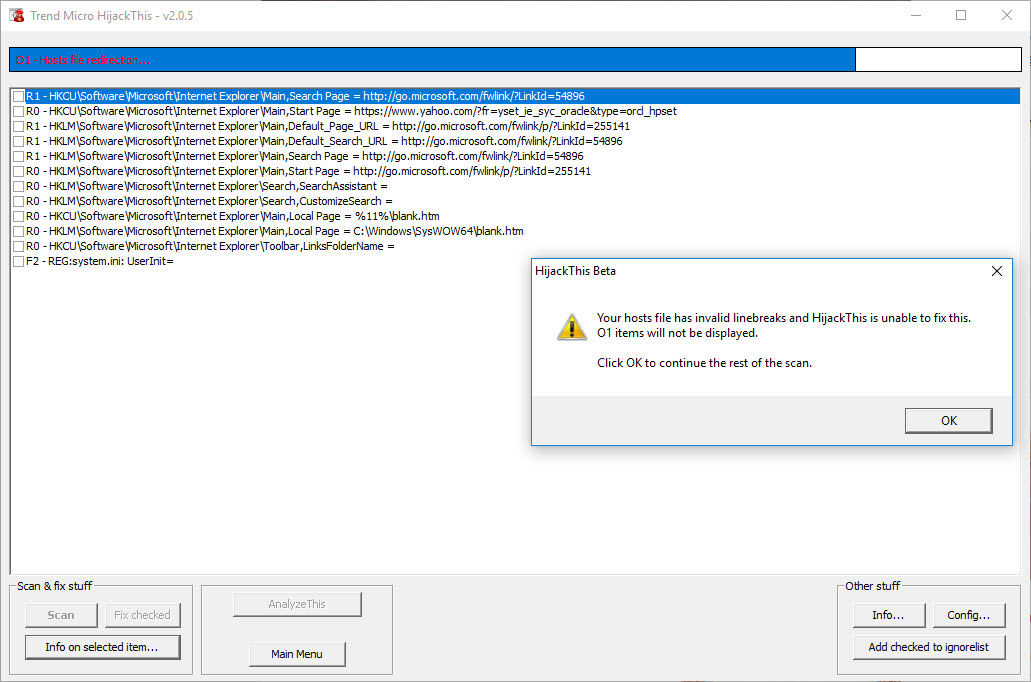Select the F2 REG:system.ini UserInit row
The image size is (1031, 682).
point(100,262)
